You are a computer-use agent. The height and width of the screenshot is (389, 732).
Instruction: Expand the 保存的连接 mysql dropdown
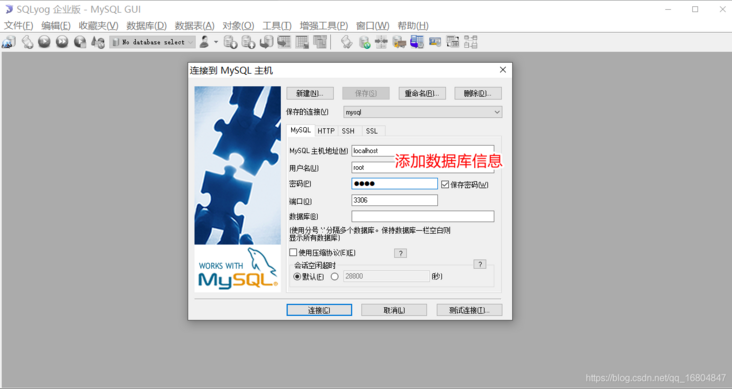pos(422,112)
